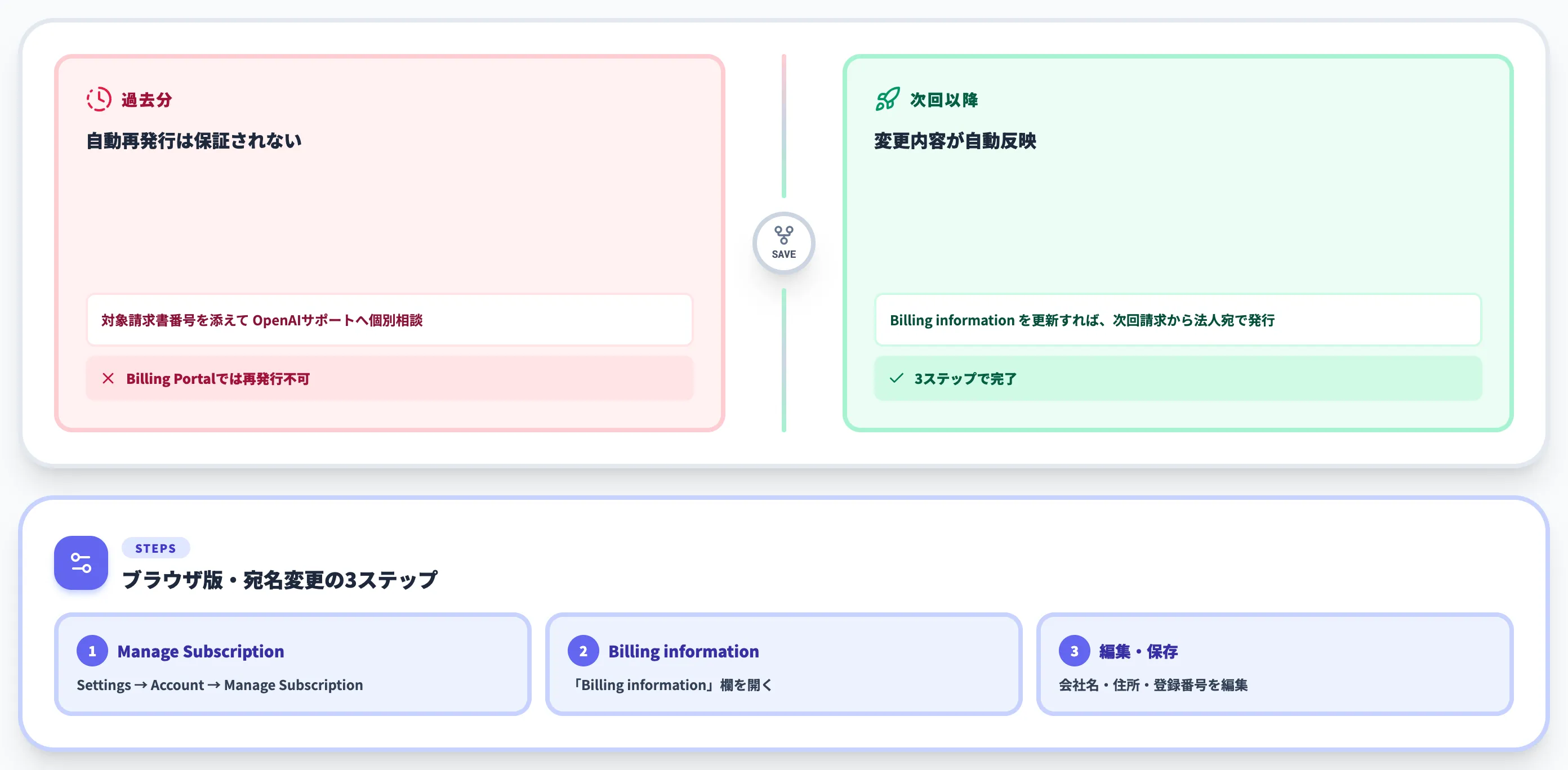
Task: Click the heading ブラウザ版・宛名変更の3ステップ
Action: (279, 580)
